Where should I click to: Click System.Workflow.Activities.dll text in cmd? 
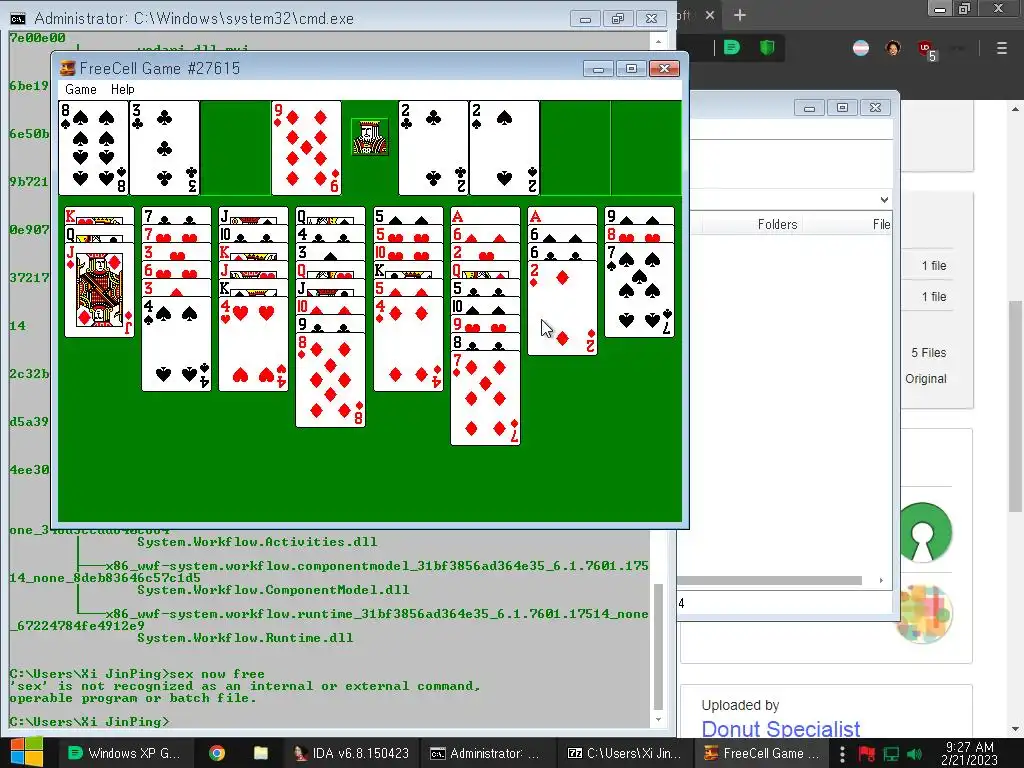pyautogui.click(x=257, y=541)
